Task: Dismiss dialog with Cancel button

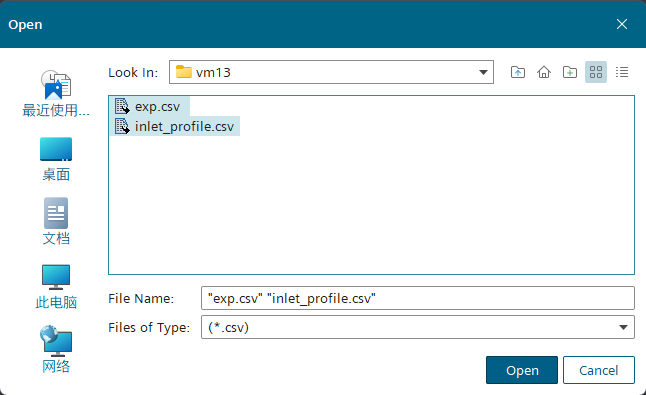Action: click(x=599, y=370)
